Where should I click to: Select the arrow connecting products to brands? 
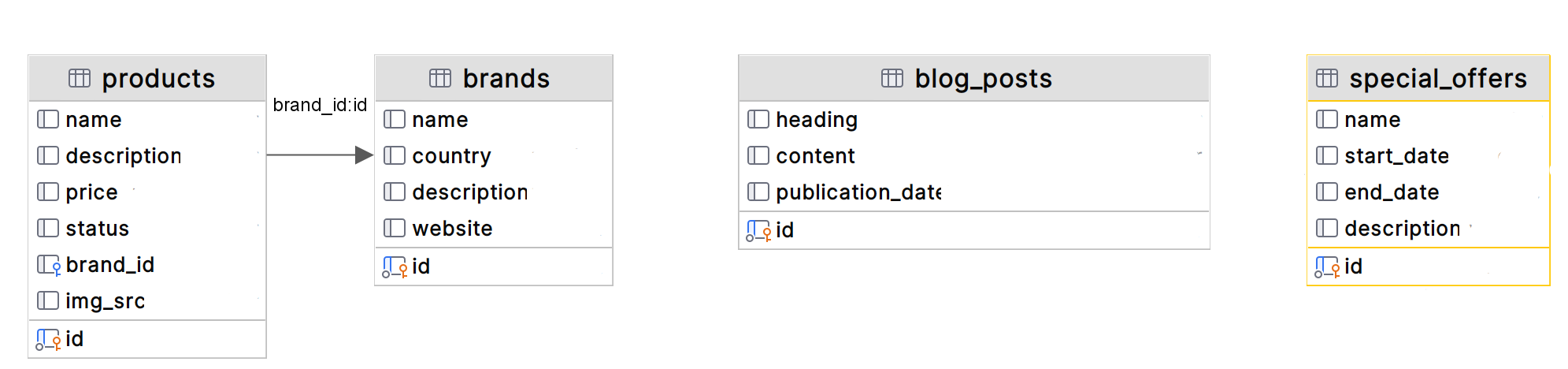(x=320, y=155)
